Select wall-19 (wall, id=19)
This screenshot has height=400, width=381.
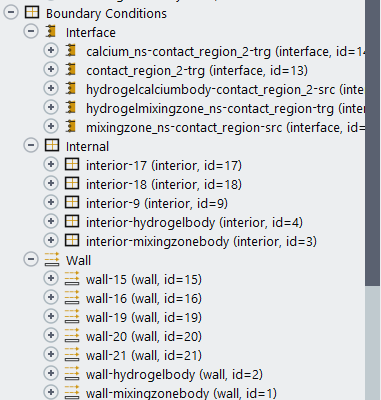point(144,318)
